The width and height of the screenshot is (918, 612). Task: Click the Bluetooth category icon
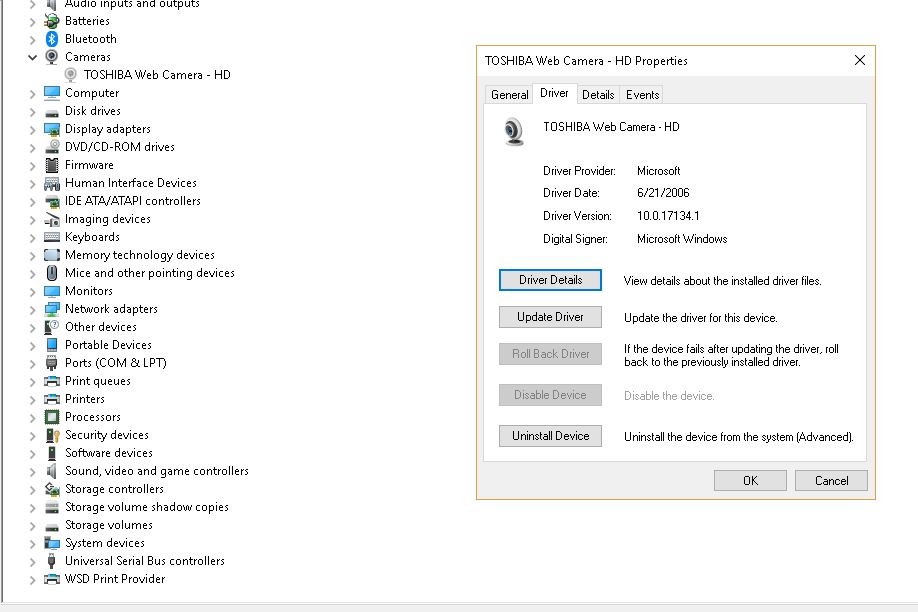point(52,39)
